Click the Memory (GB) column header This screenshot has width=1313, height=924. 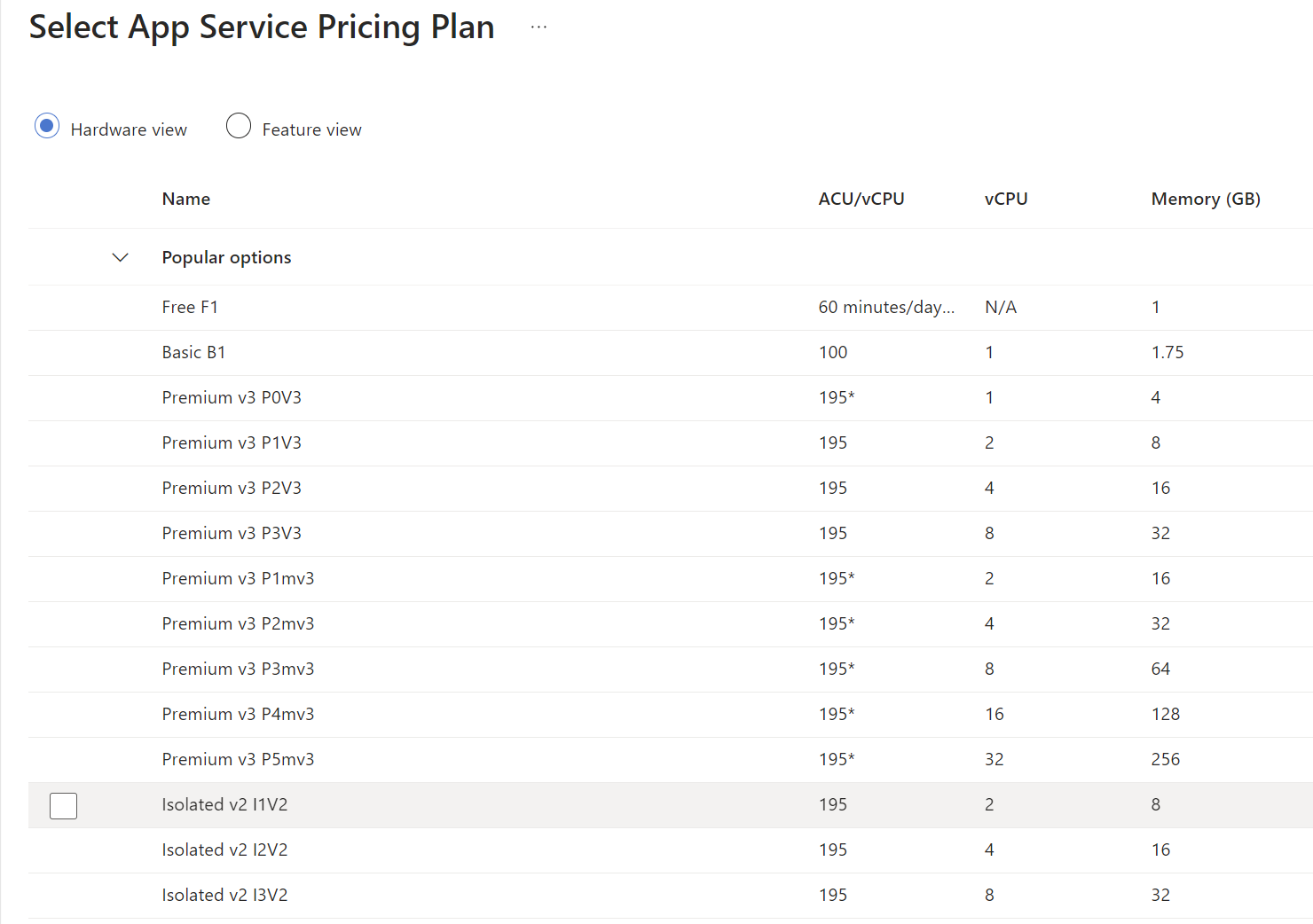point(1206,199)
